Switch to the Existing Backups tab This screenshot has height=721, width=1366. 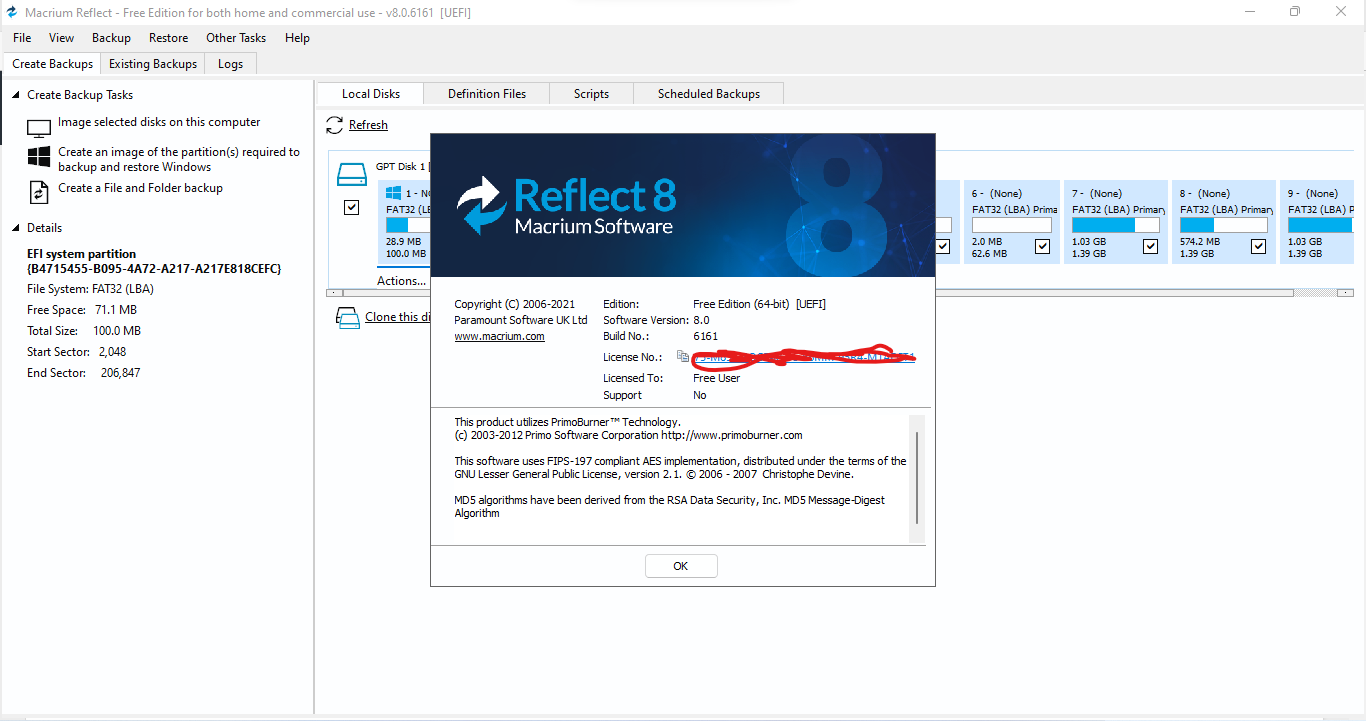(153, 64)
